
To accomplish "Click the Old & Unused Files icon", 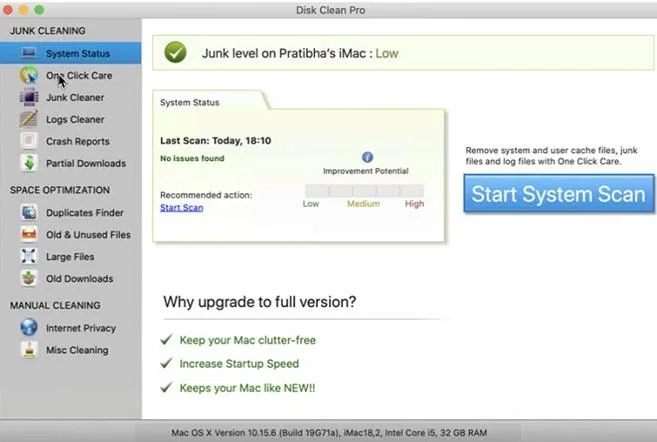I will pos(29,234).
